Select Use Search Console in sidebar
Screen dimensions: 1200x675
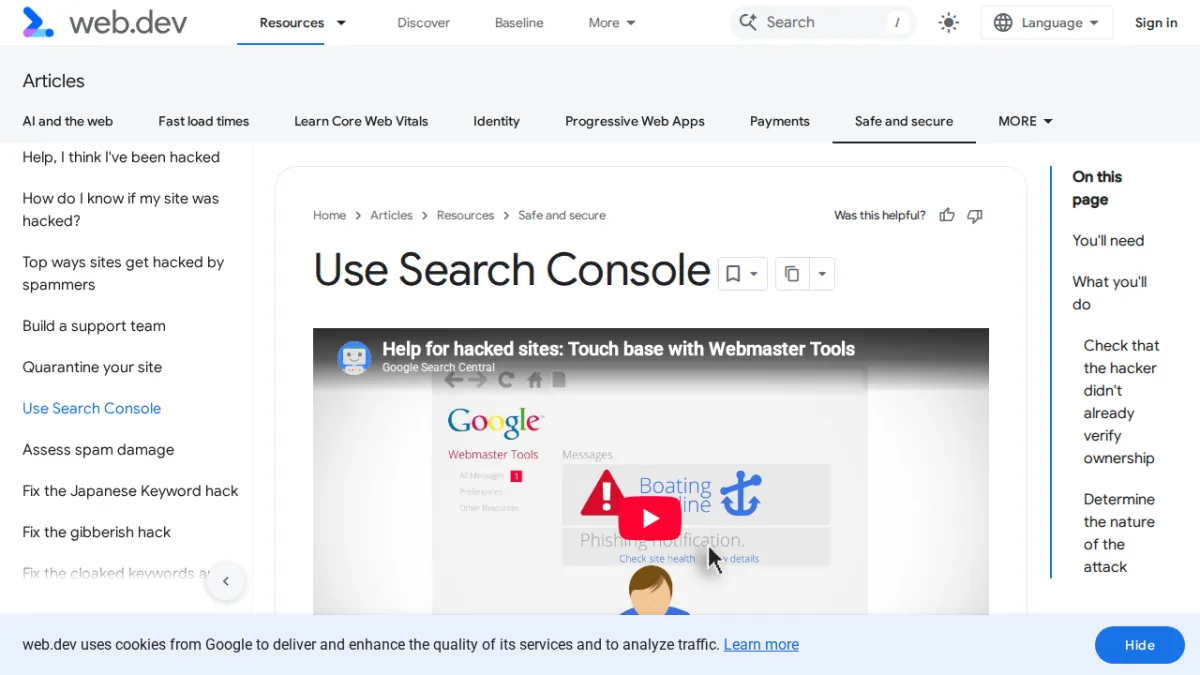tap(91, 408)
